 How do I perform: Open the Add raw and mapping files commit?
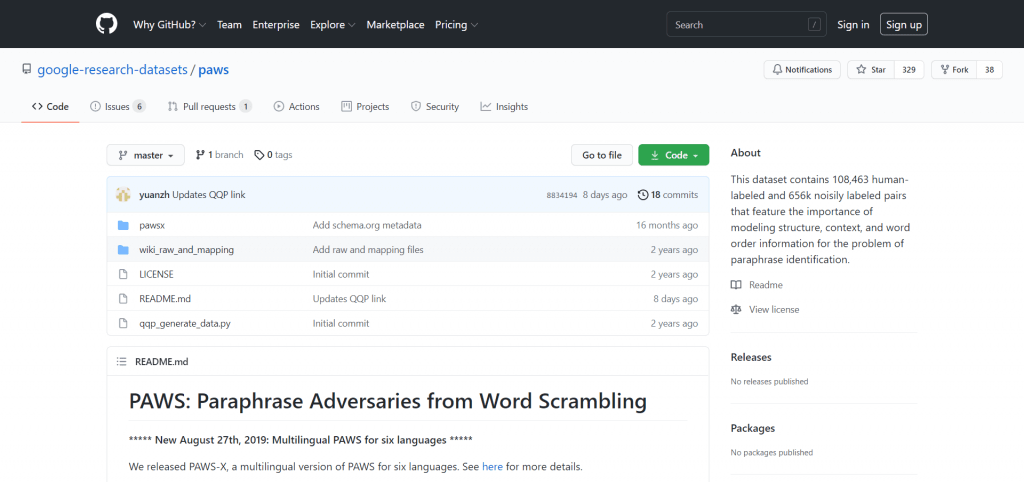pos(368,249)
